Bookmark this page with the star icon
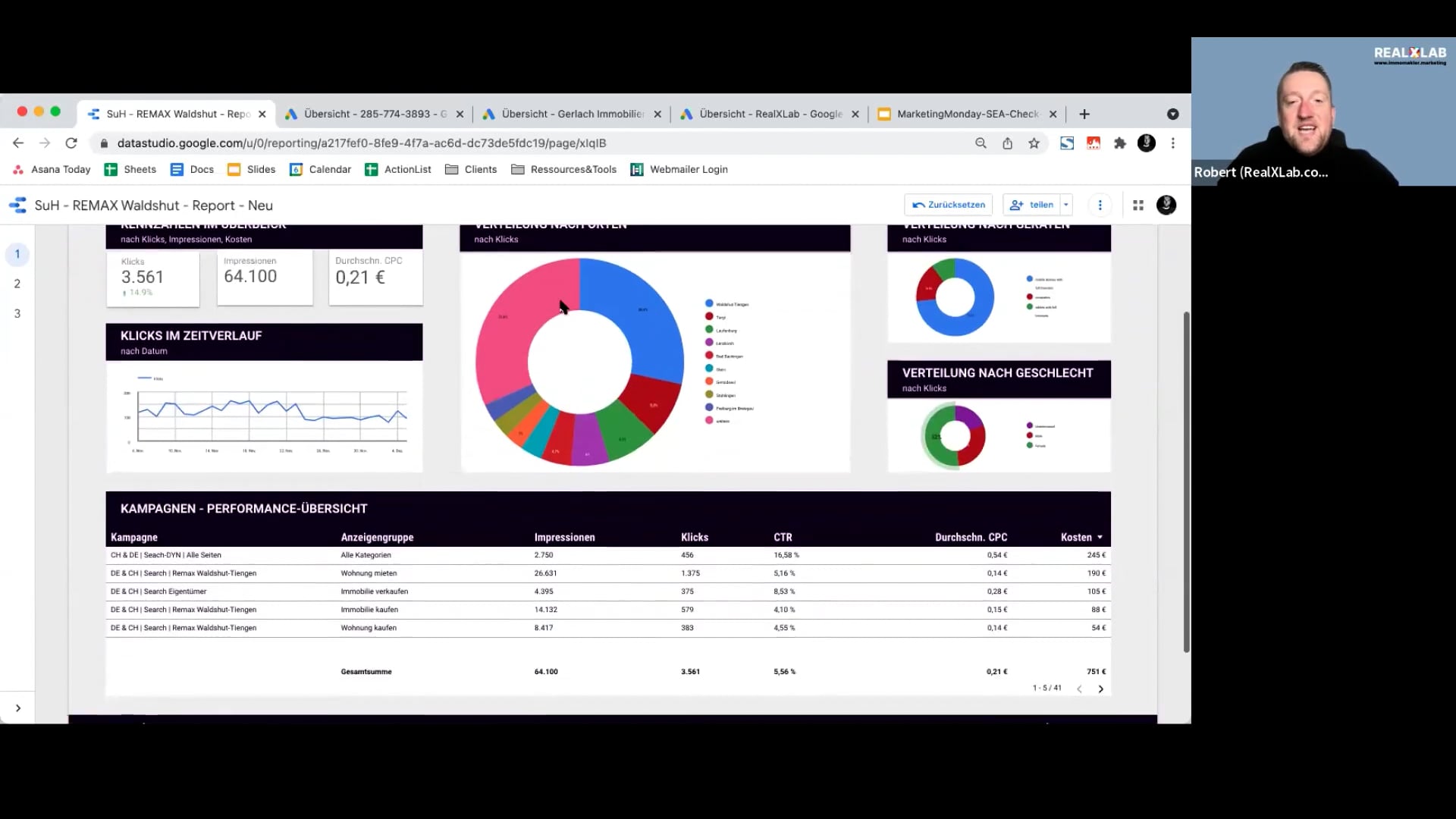Screen dimensions: 1456x819 tap(1034, 143)
